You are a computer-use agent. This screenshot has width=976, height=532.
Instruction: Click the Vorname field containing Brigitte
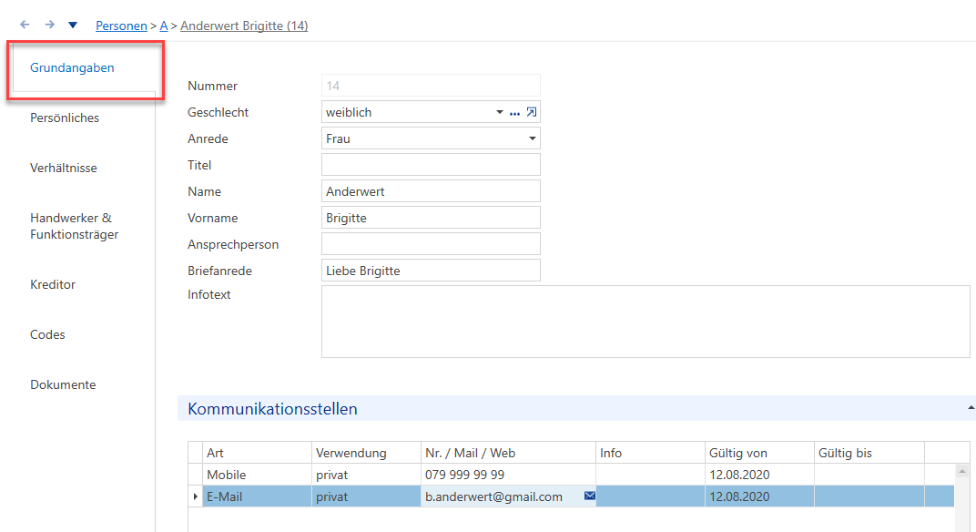coord(431,218)
